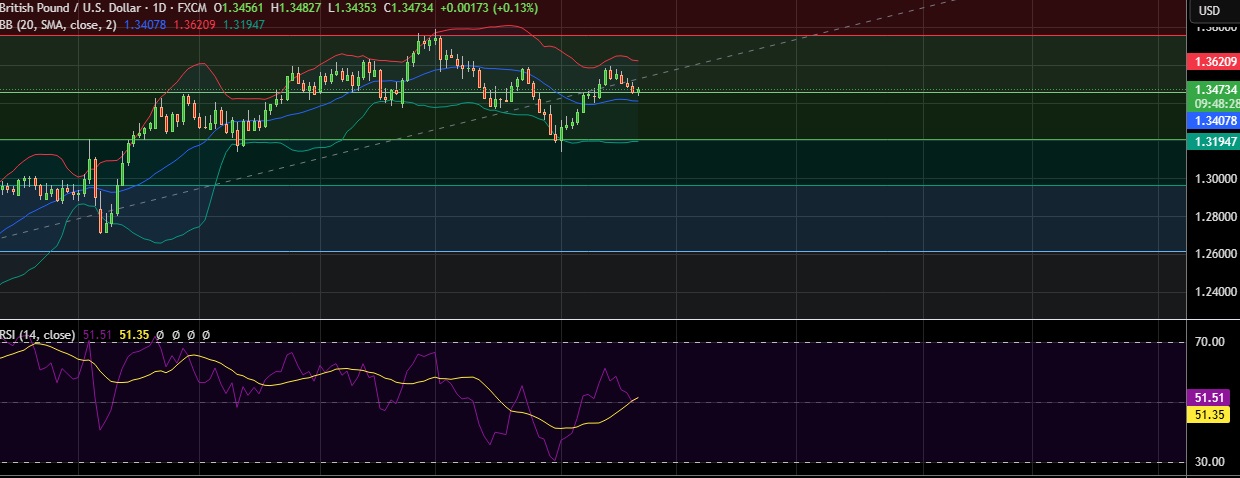Click the green 1.34734 current price label
Image resolution: width=1240 pixels, height=478 pixels.
point(1211,89)
